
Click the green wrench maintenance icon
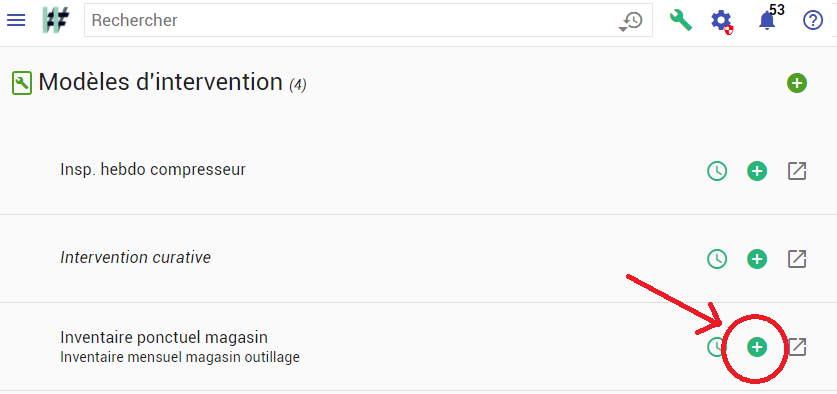tap(681, 21)
